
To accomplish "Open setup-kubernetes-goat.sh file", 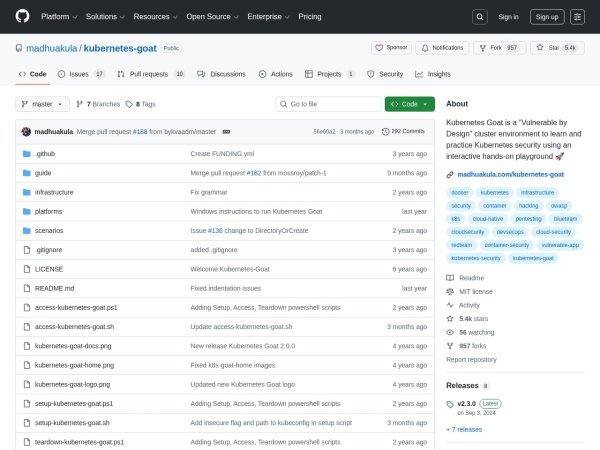I will pyautogui.click(x=72, y=423).
